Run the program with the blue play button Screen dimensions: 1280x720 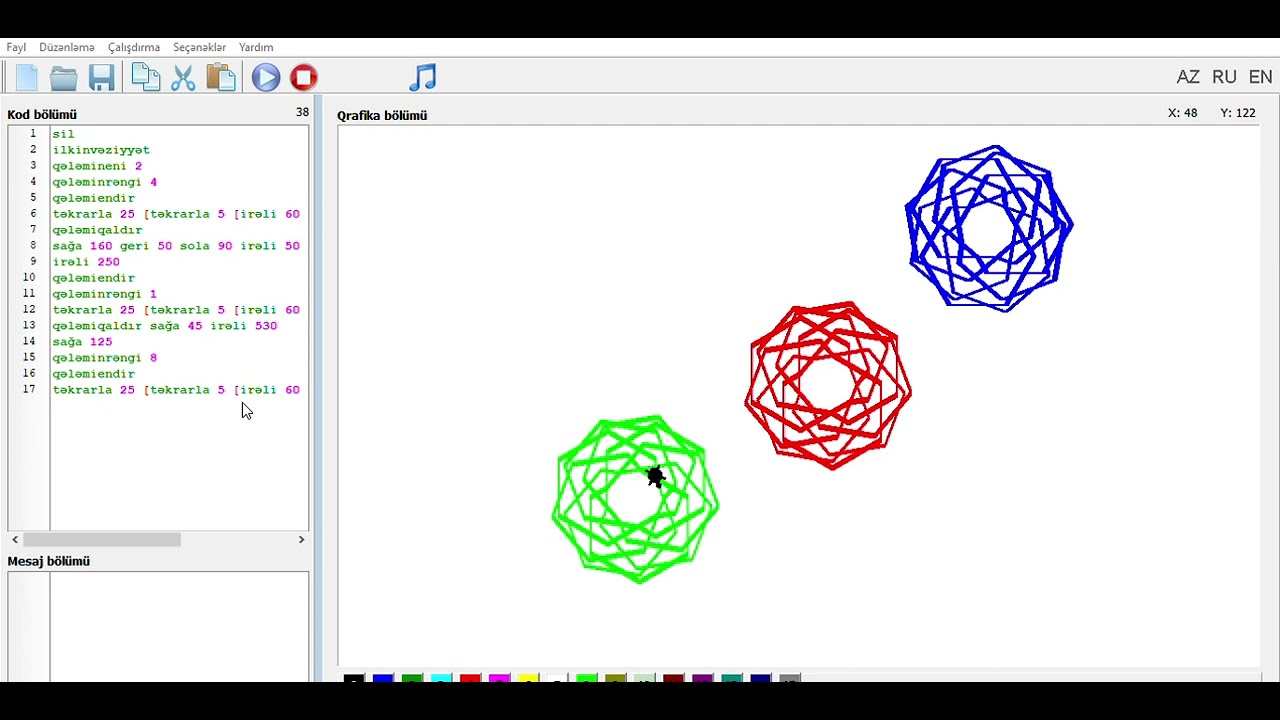(x=265, y=77)
